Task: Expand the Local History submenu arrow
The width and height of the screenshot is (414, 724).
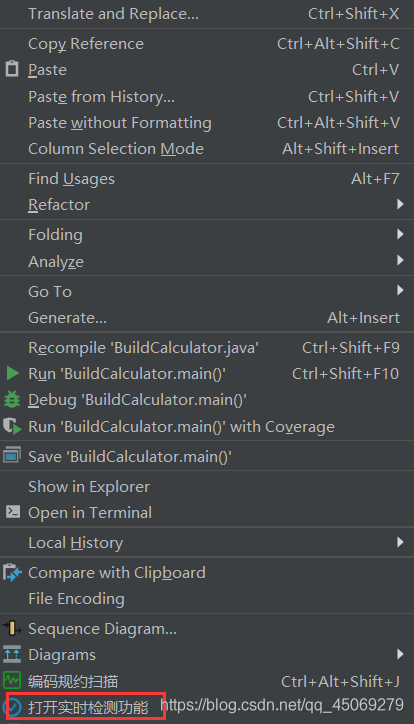Action: click(x=400, y=542)
